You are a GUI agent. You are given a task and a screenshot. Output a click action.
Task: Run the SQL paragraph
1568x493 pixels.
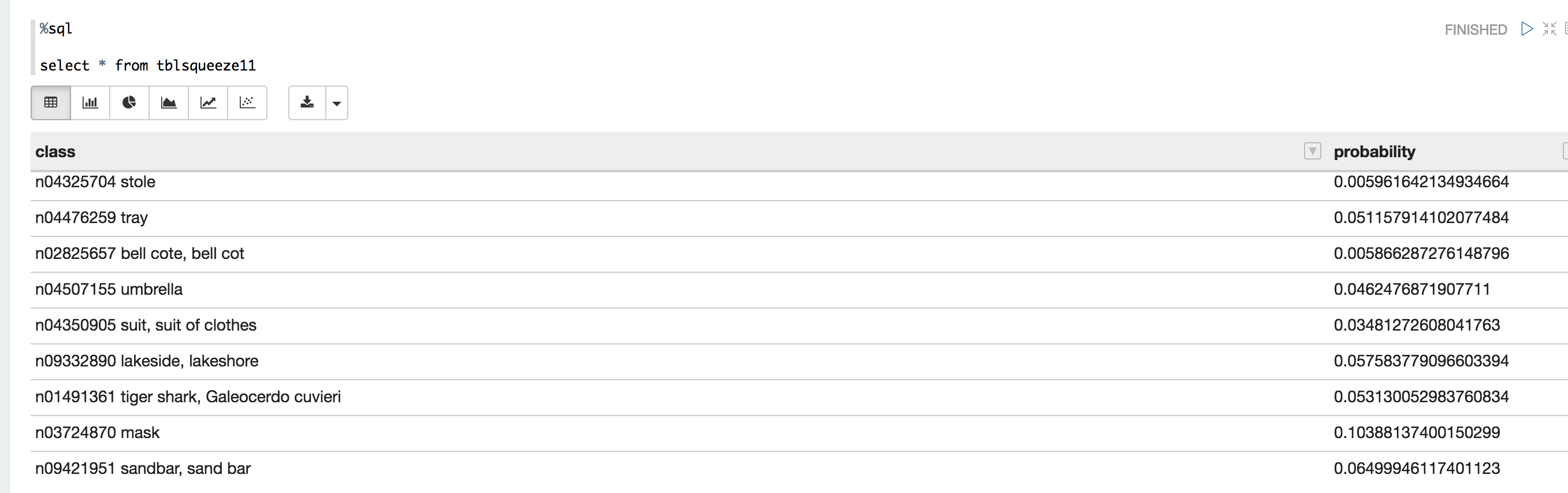point(1526,28)
